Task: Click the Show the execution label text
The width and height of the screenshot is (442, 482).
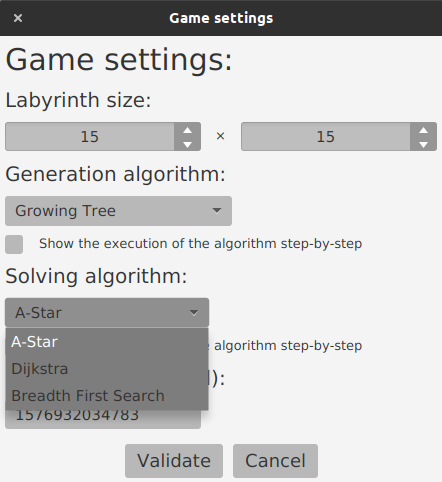Action: 200,244
